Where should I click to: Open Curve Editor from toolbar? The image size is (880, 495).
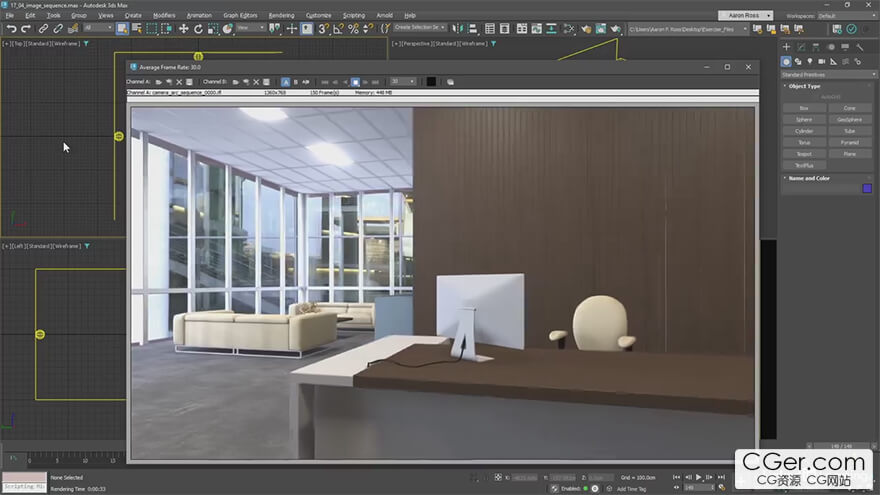(537, 29)
